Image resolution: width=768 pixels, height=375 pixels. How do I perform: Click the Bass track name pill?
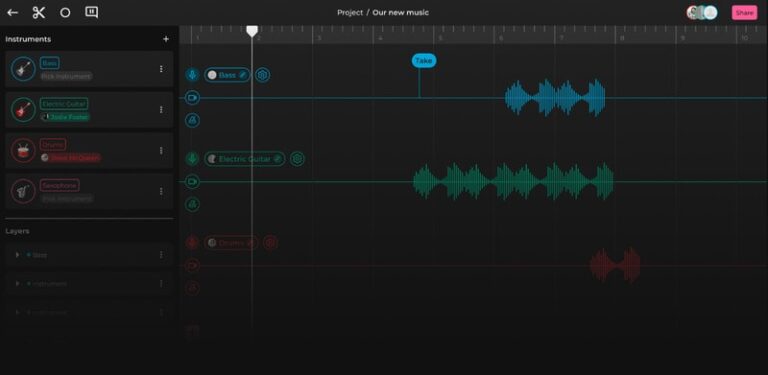click(227, 75)
